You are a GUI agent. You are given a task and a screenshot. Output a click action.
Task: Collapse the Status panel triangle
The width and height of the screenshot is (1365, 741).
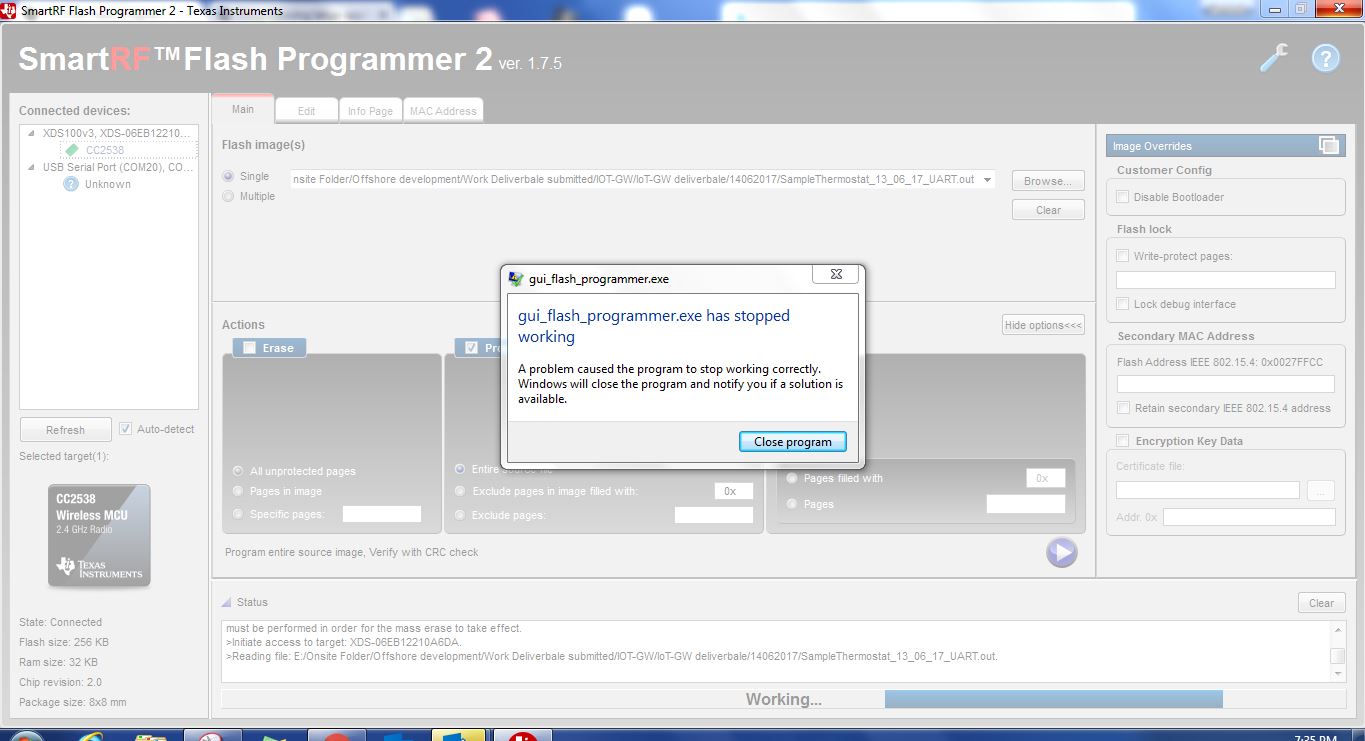(227, 602)
